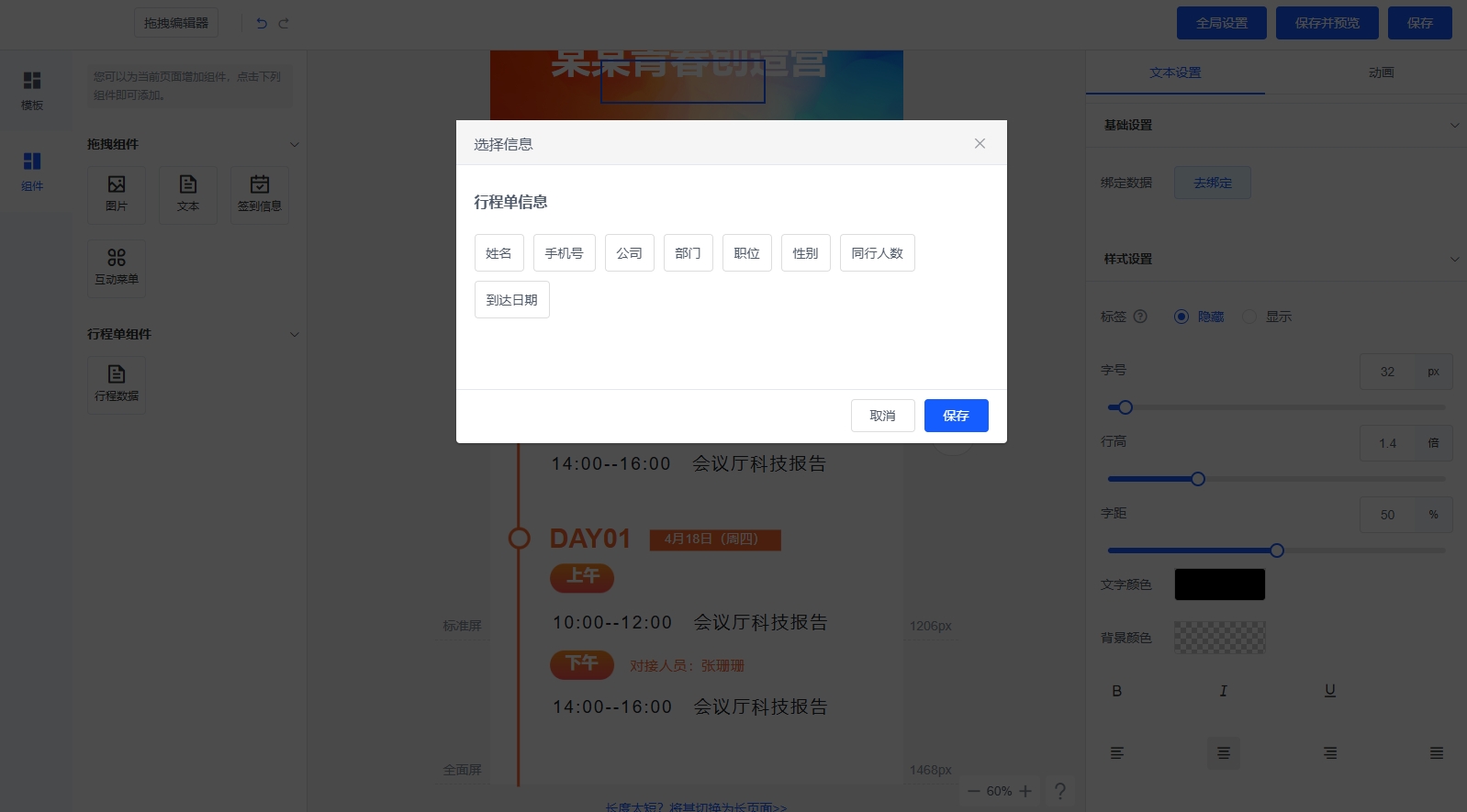Add the 签到信息 check-in component
Image resolution: width=1467 pixels, height=812 pixels.
point(260,194)
